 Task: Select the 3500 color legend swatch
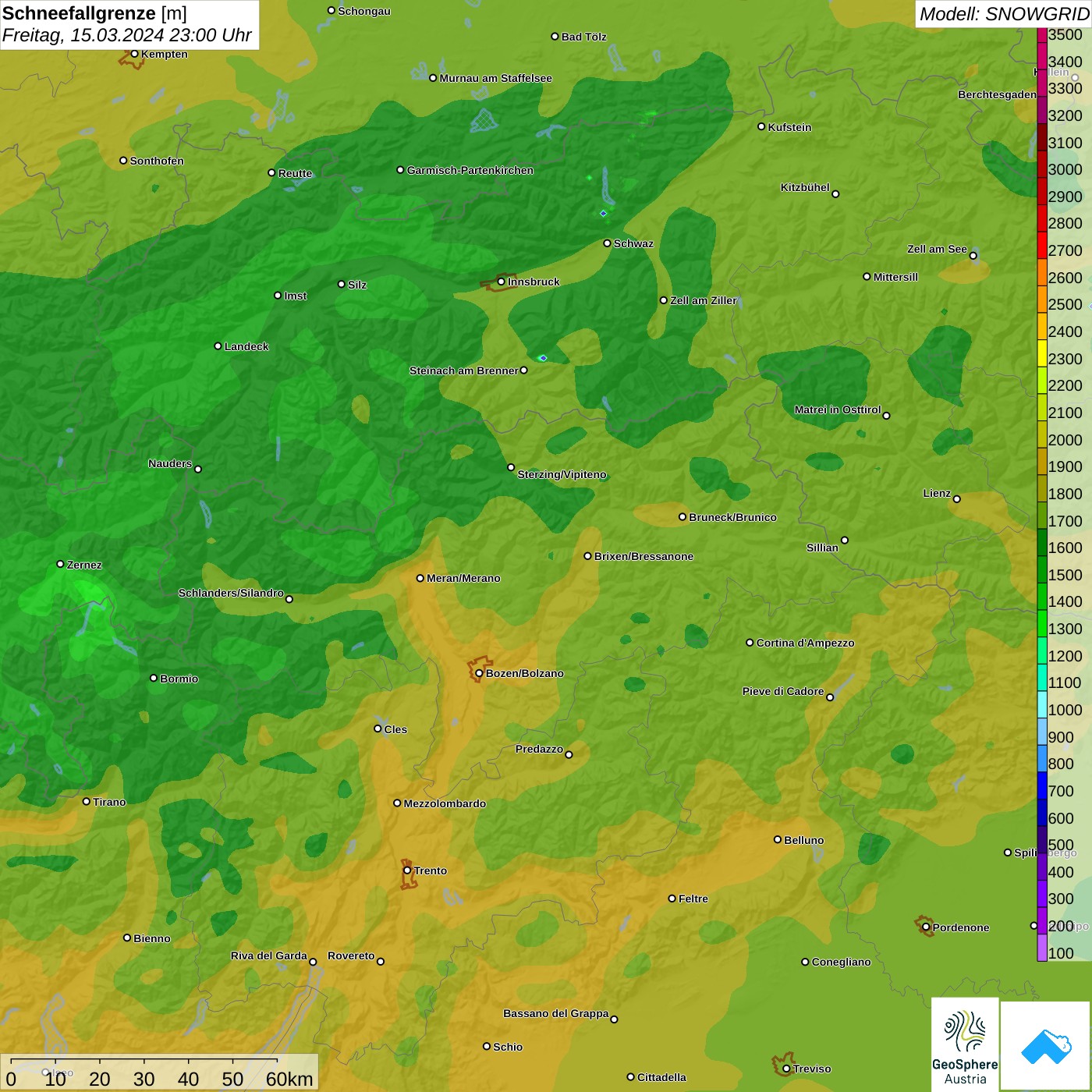1041,35
